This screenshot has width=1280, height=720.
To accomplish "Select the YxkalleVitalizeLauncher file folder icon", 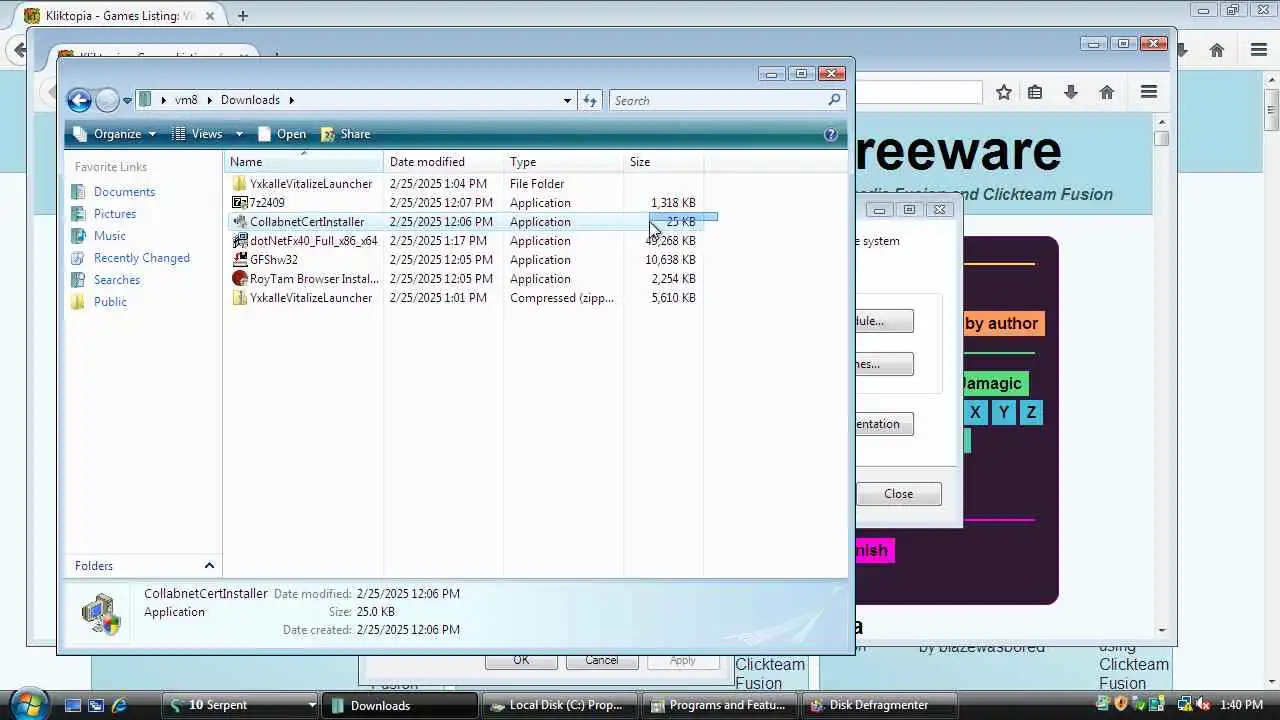I will pyautogui.click(x=239, y=184).
